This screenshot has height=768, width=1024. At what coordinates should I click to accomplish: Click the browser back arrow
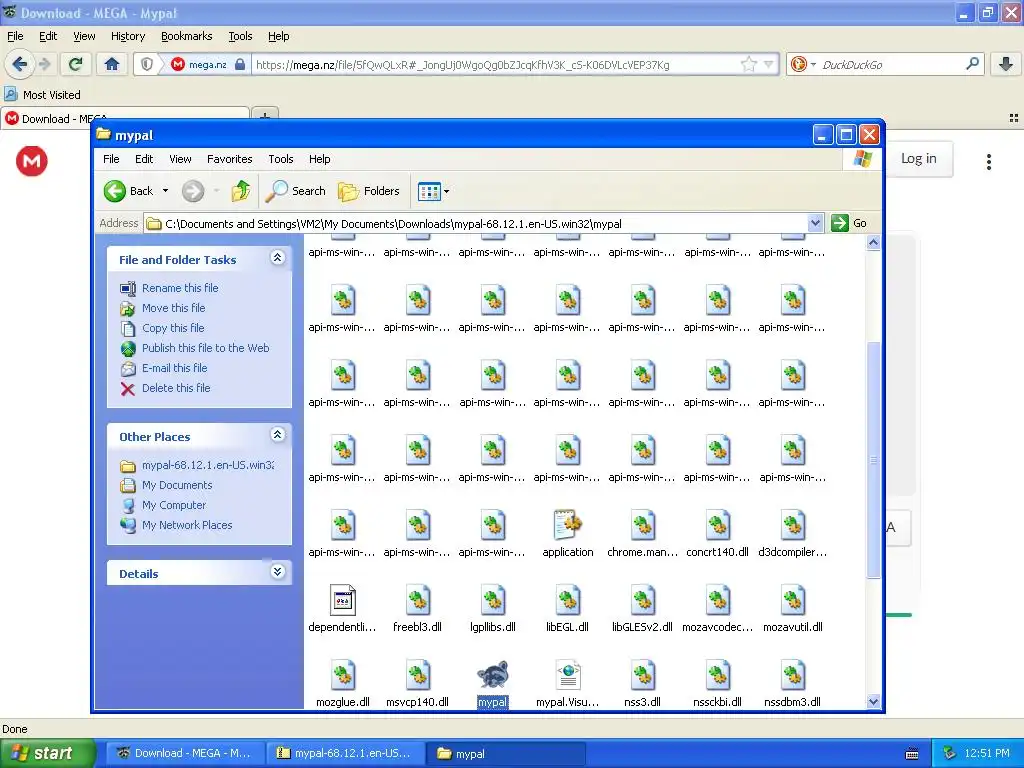coord(20,64)
